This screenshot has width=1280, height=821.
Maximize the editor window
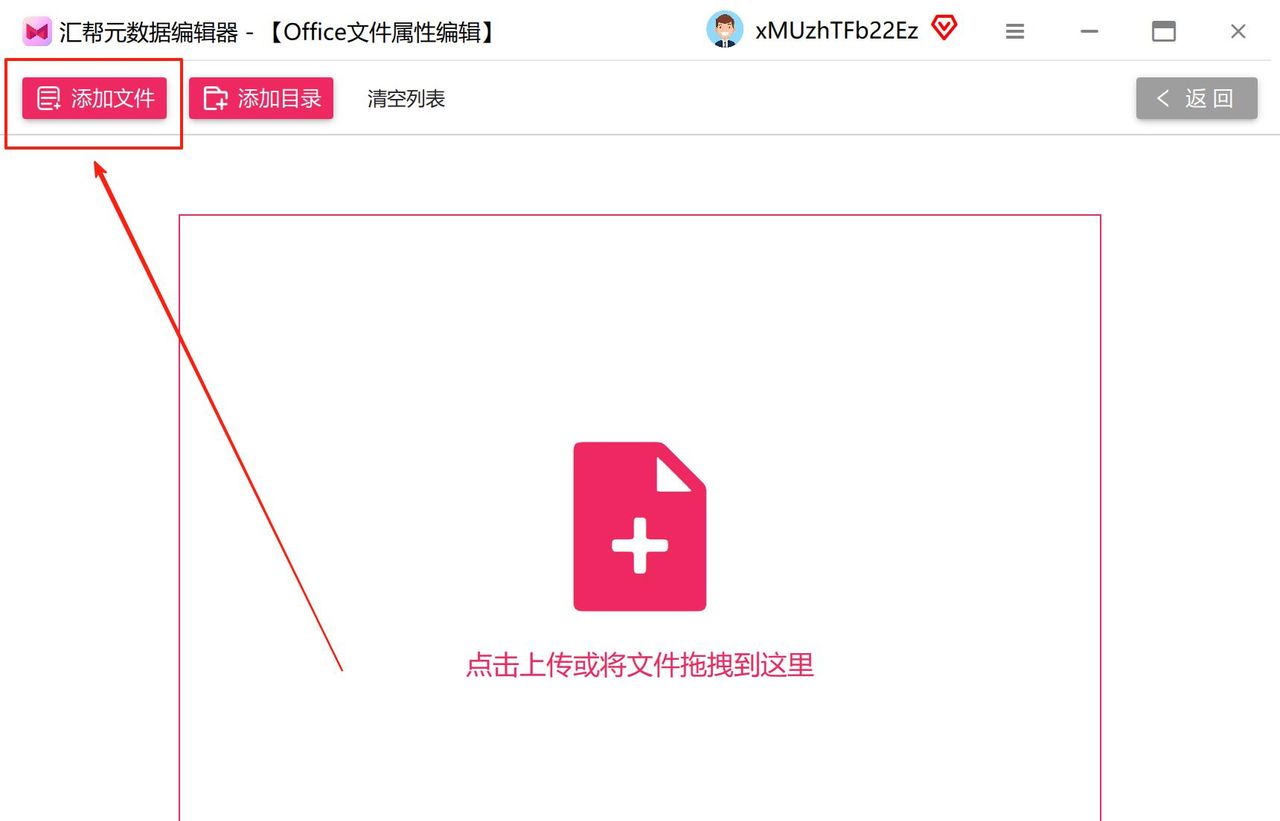point(1164,32)
